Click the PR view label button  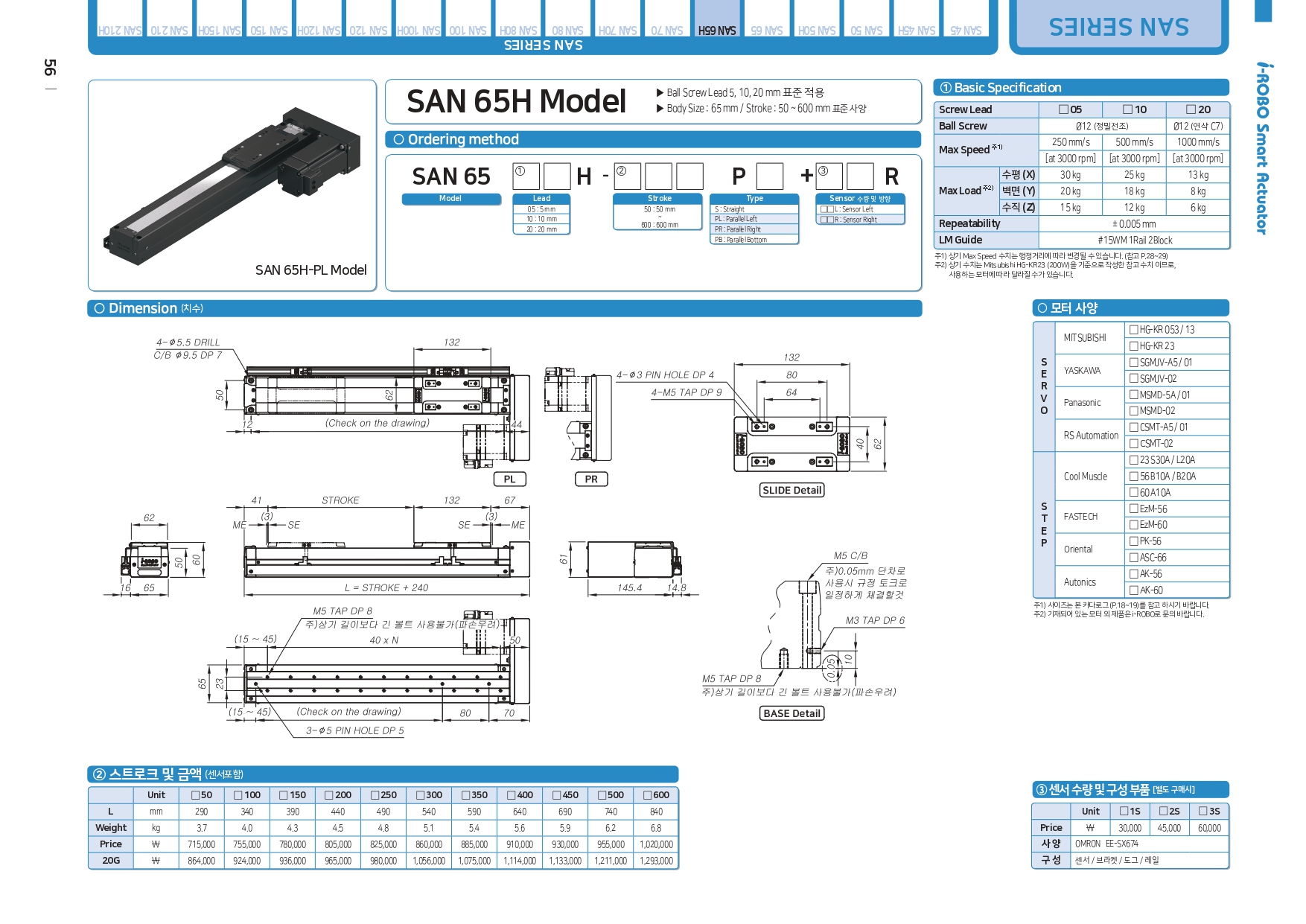(x=591, y=479)
